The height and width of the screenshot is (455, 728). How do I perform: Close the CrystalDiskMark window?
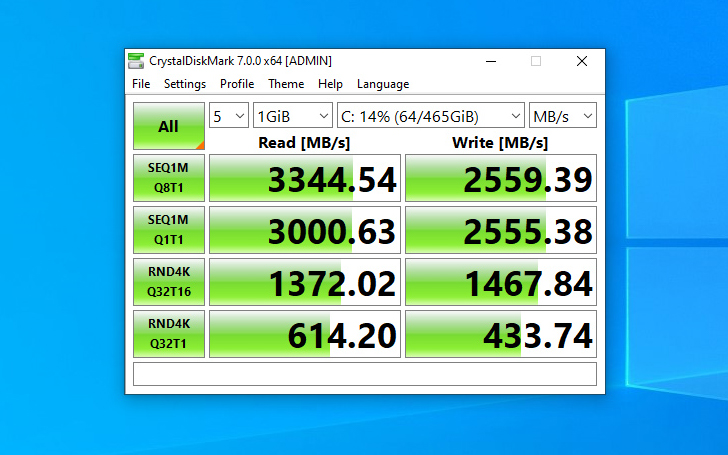[x=582, y=61]
